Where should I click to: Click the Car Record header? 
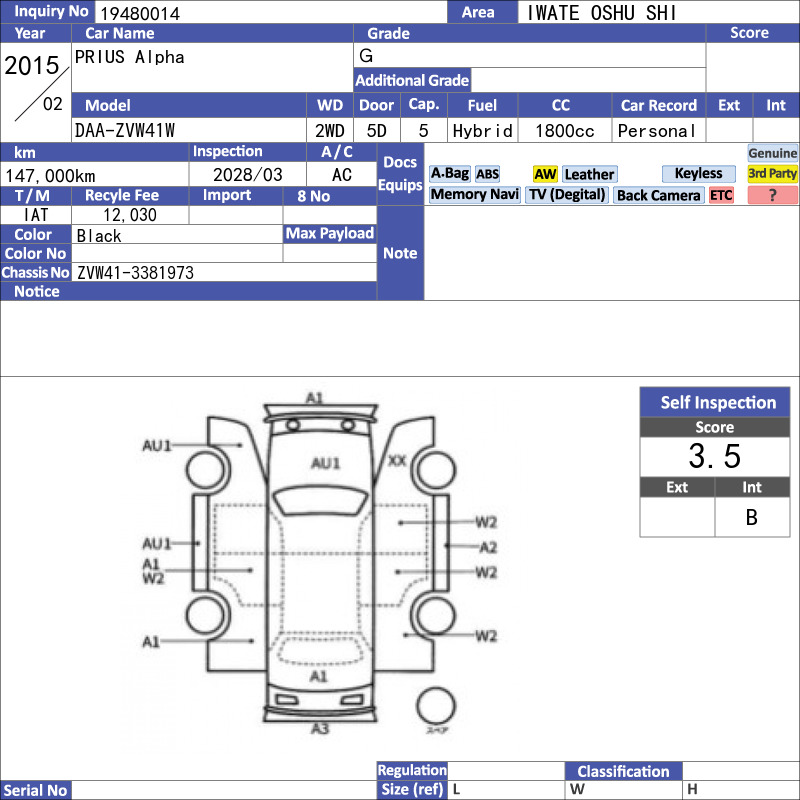tap(659, 105)
